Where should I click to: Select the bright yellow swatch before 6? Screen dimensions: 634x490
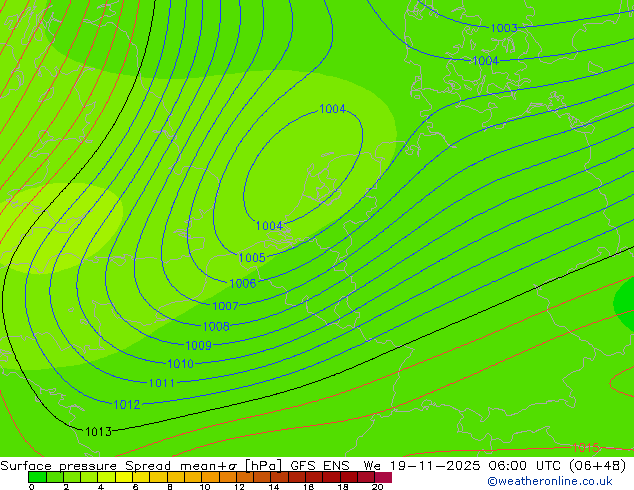(x=124, y=477)
